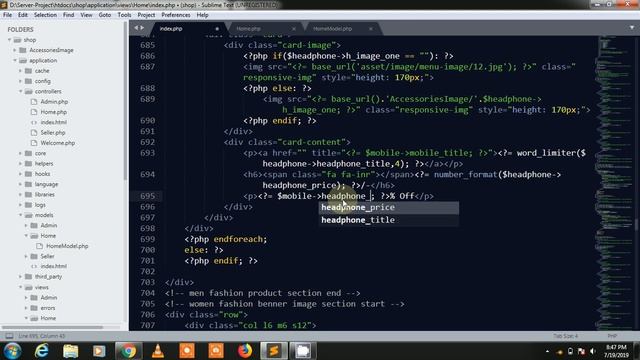
Task: Open VLC media player from taskbar
Action: pos(158,351)
